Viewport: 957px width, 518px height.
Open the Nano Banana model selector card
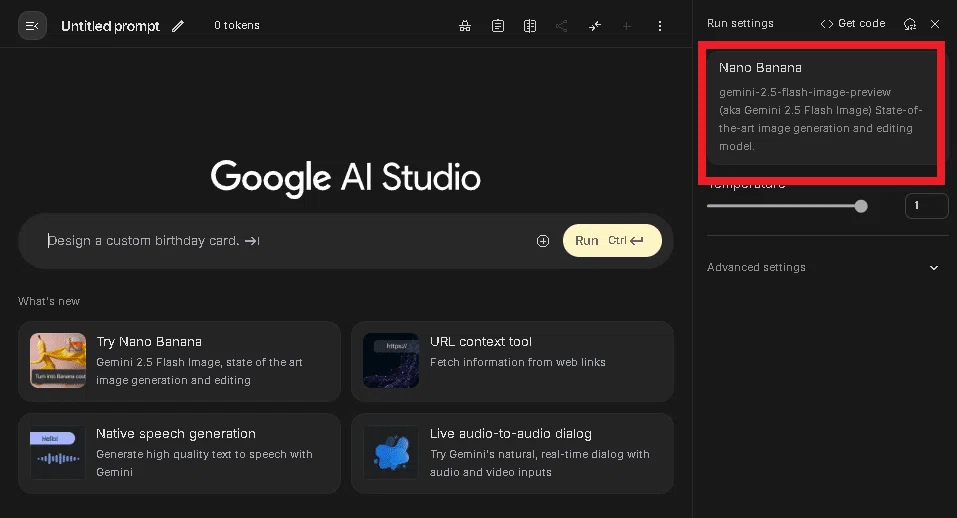(x=822, y=107)
